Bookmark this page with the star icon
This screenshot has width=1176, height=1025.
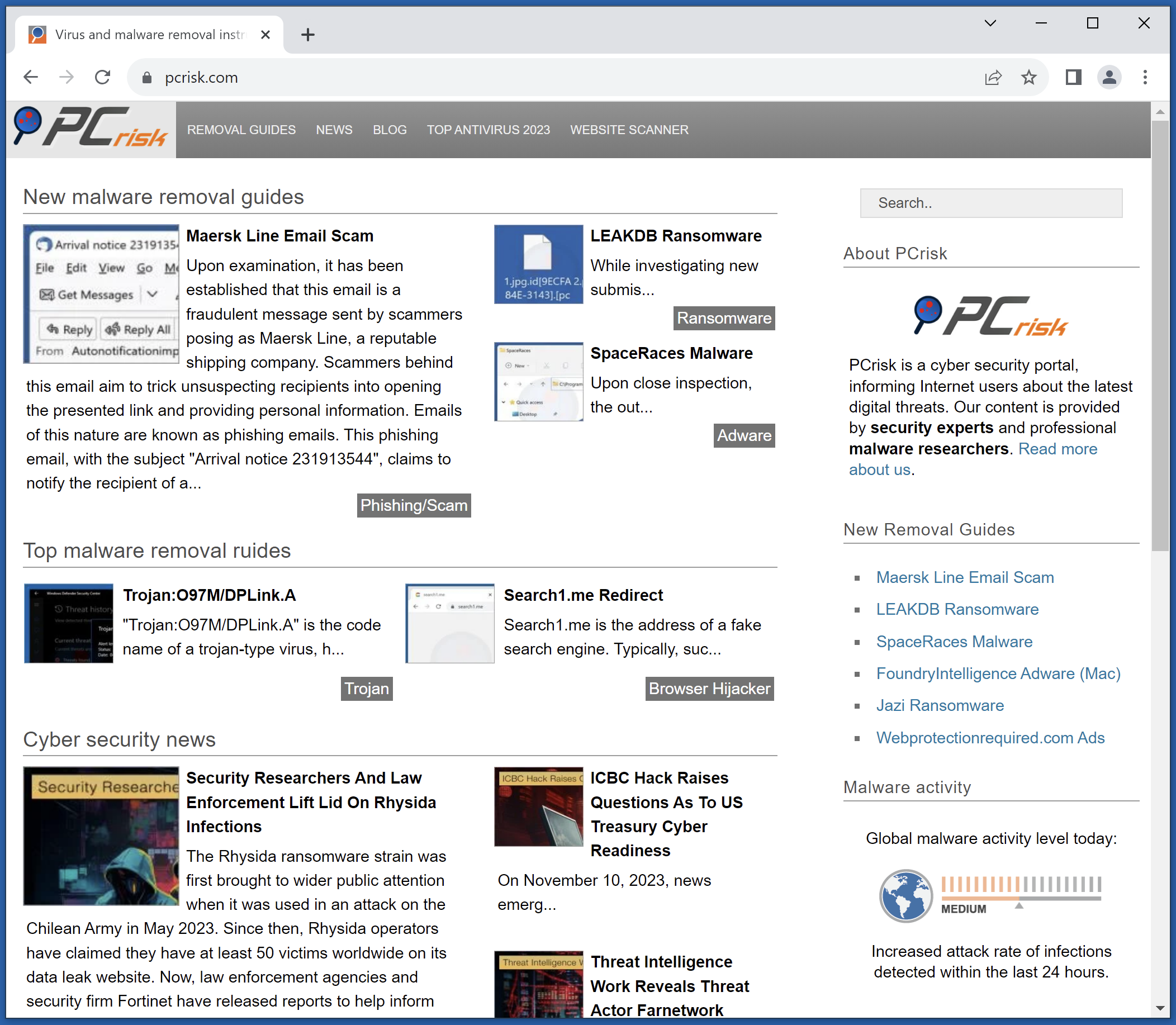pyautogui.click(x=1028, y=77)
